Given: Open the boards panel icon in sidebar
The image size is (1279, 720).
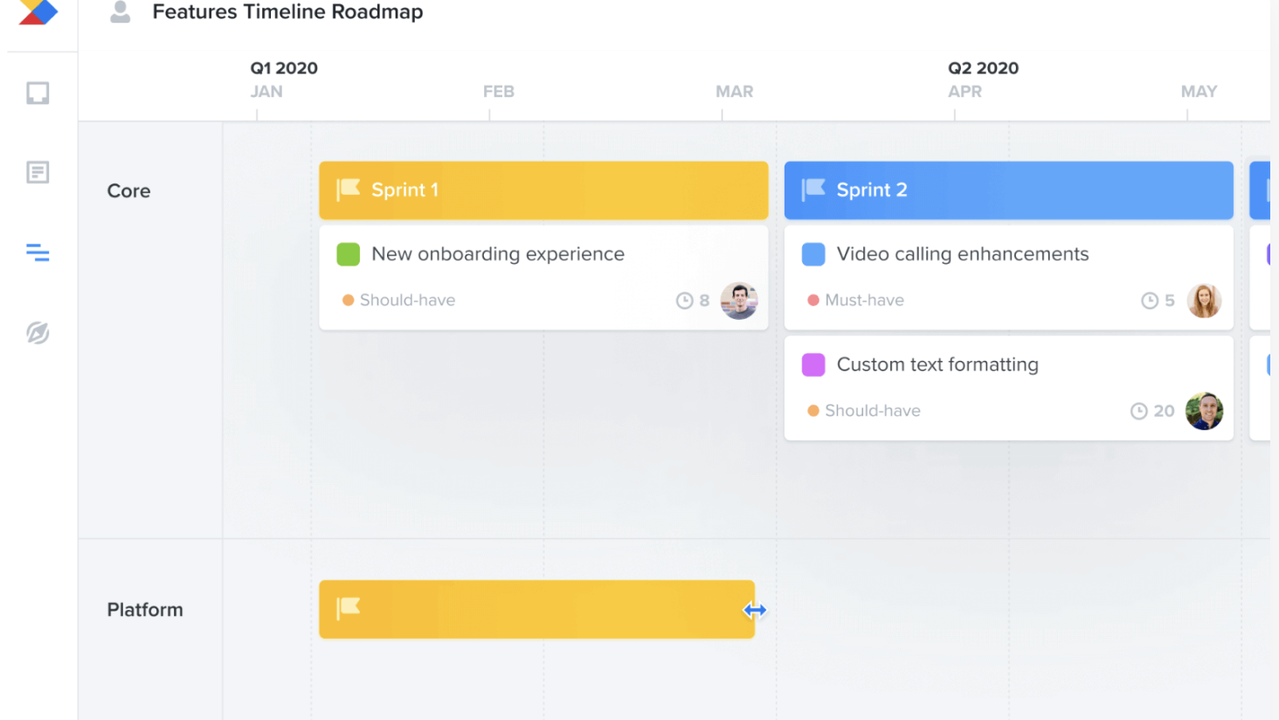Looking at the screenshot, I should click(x=37, y=92).
